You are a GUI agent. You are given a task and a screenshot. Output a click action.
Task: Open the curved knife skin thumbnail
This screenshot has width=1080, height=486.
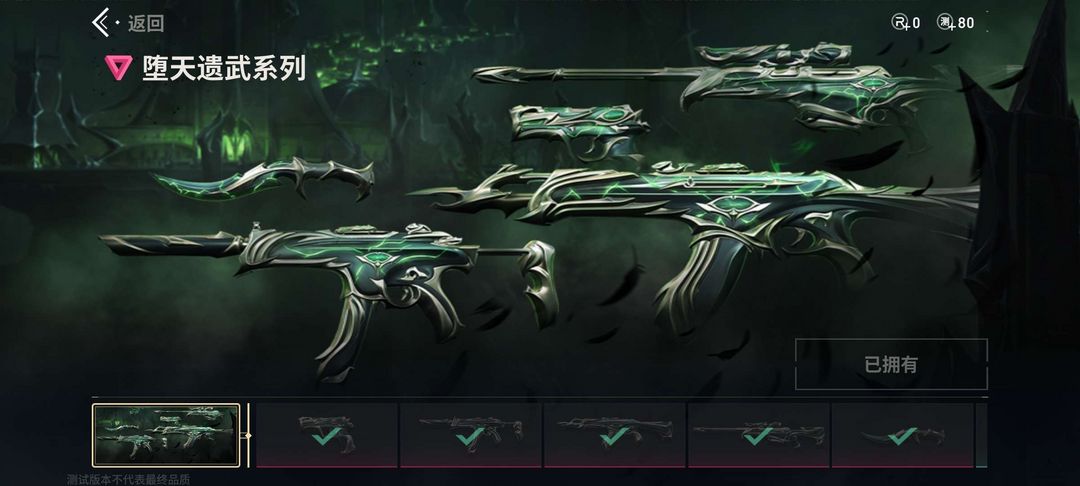click(x=902, y=435)
